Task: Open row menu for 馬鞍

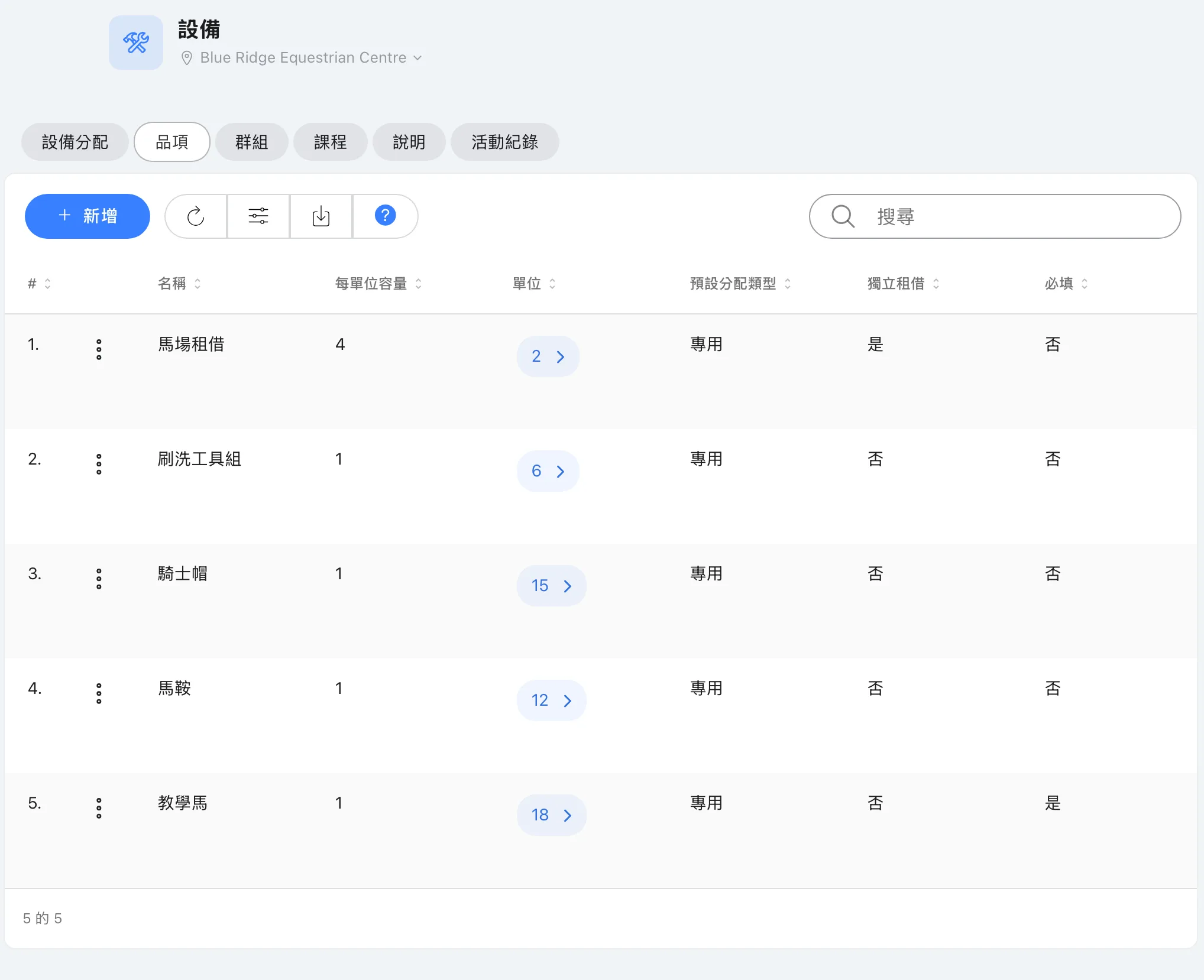Action: pos(99,693)
